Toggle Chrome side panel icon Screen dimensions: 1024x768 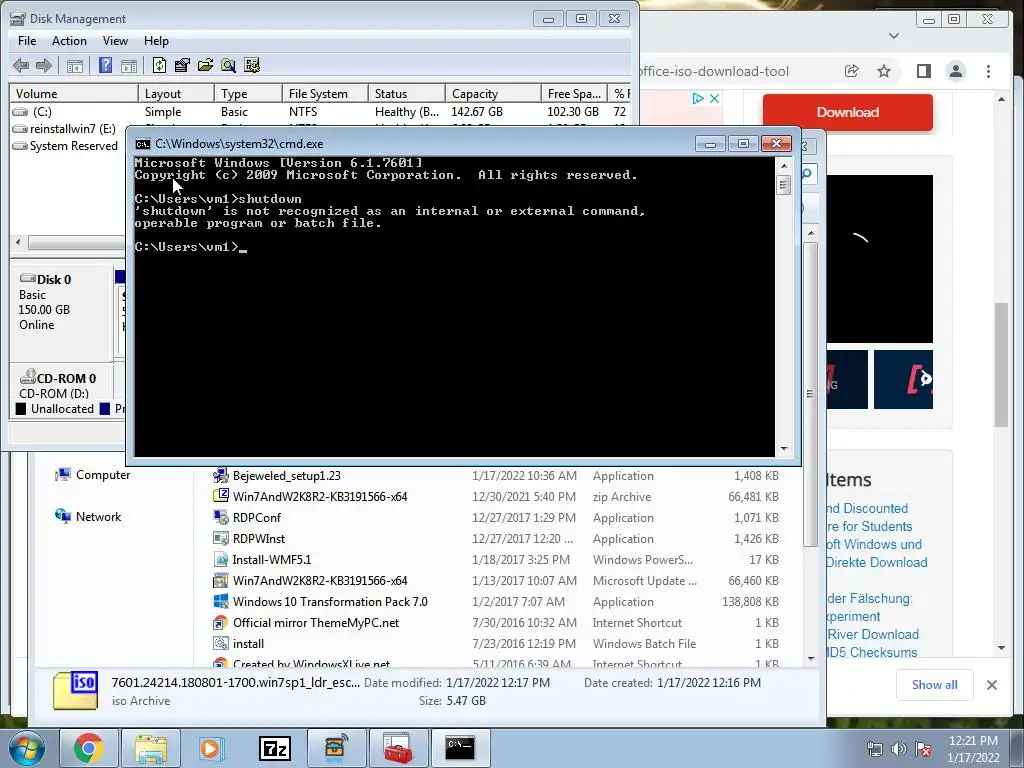click(923, 71)
